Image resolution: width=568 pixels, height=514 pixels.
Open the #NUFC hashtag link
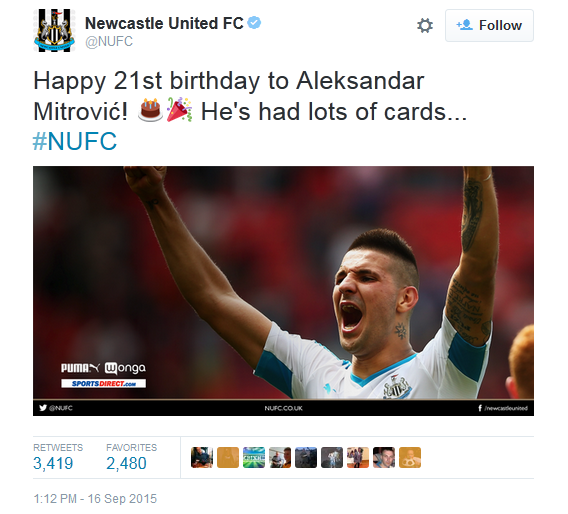75,141
